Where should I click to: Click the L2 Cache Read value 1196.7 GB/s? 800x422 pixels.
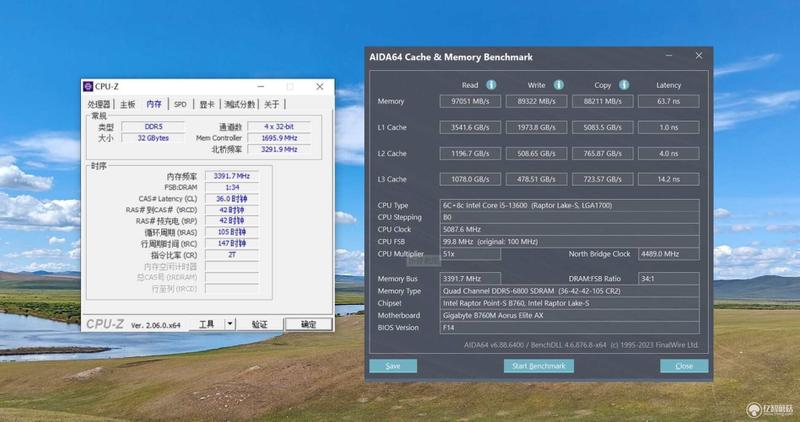pyautogui.click(x=470, y=153)
